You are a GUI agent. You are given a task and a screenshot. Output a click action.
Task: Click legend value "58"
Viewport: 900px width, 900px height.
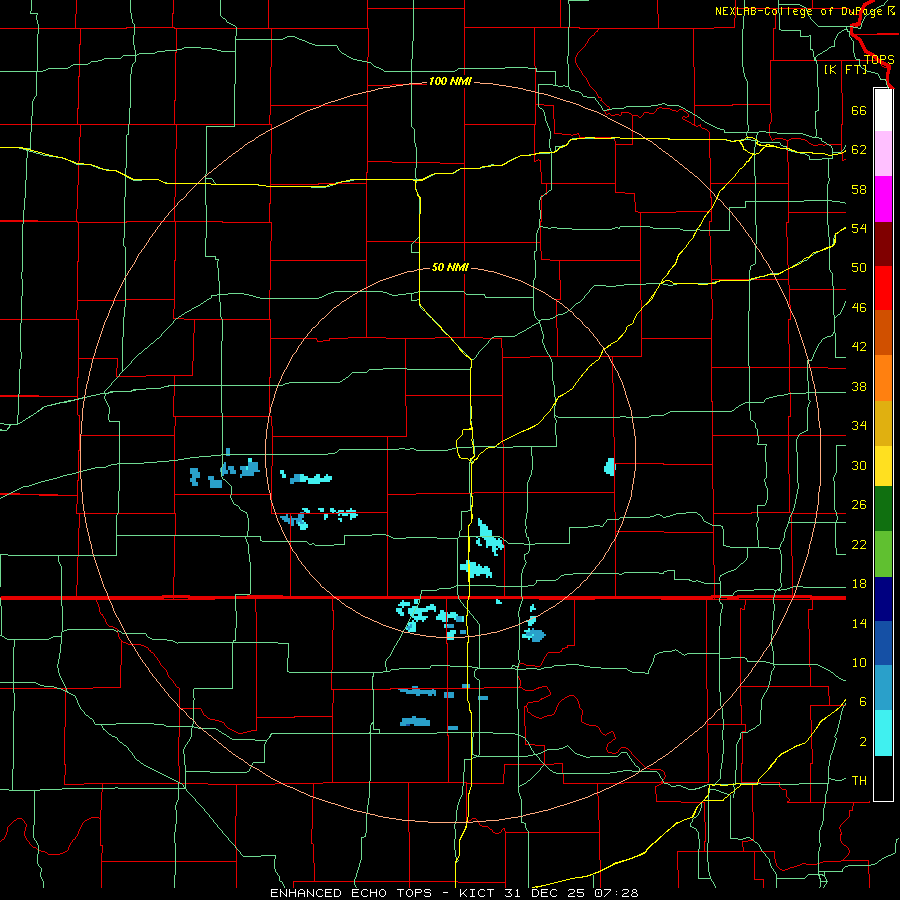click(x=859, y=189)
